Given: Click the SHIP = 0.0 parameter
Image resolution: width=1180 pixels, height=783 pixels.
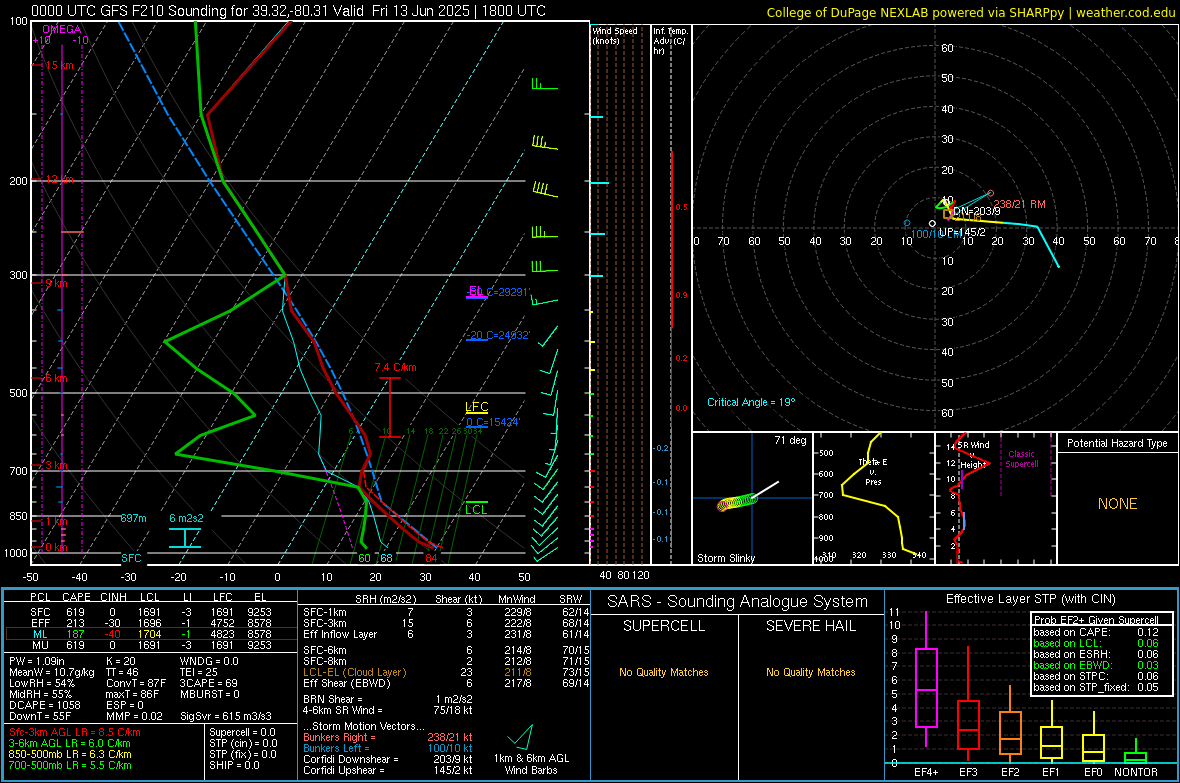Looking at the screenshot, I should (234, 765).
